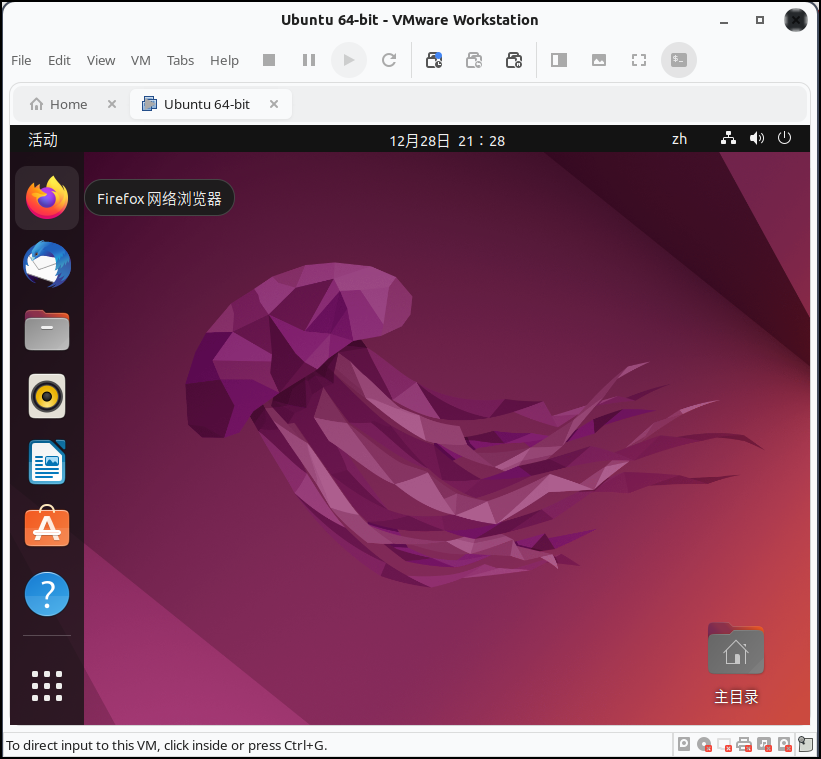Open Ubuntu Software store
The image size is (821, 759).
pyautogui.click(x=47, y=527)
